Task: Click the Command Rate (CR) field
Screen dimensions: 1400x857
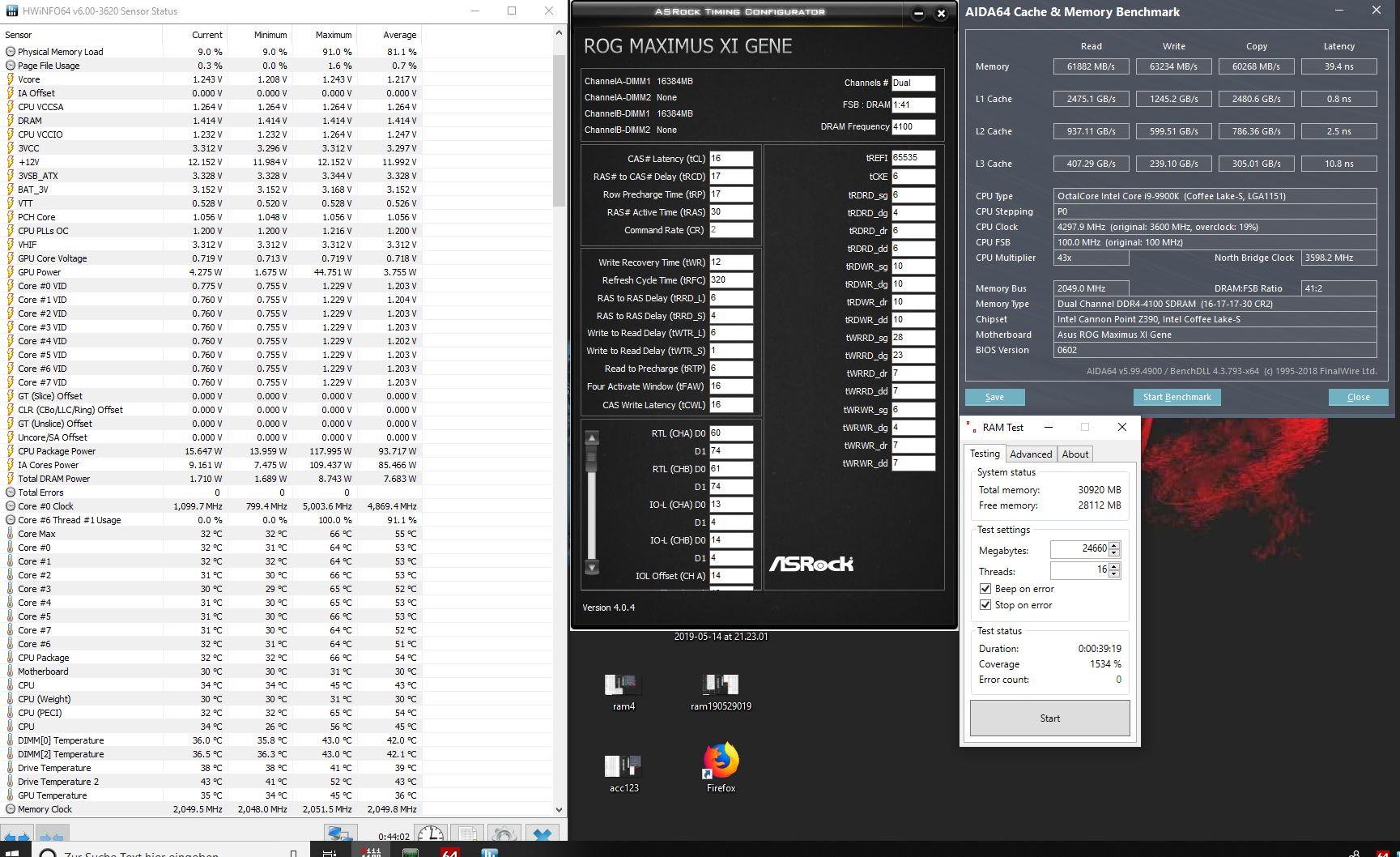Action: [x=731, y=230]
